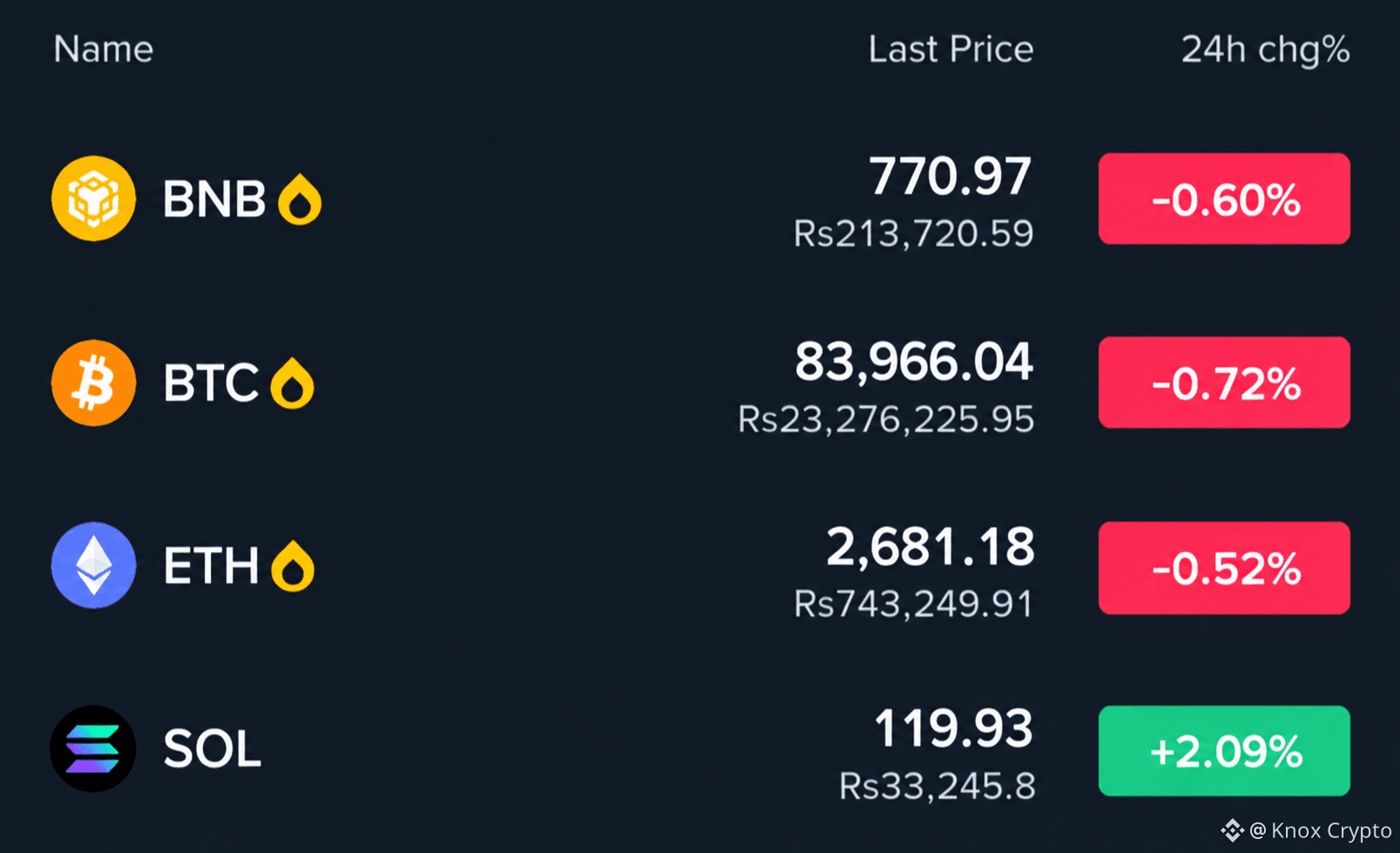Click the Solana logo icon
The width and height of the screenshot is (1400, 853).
(93, 748)
